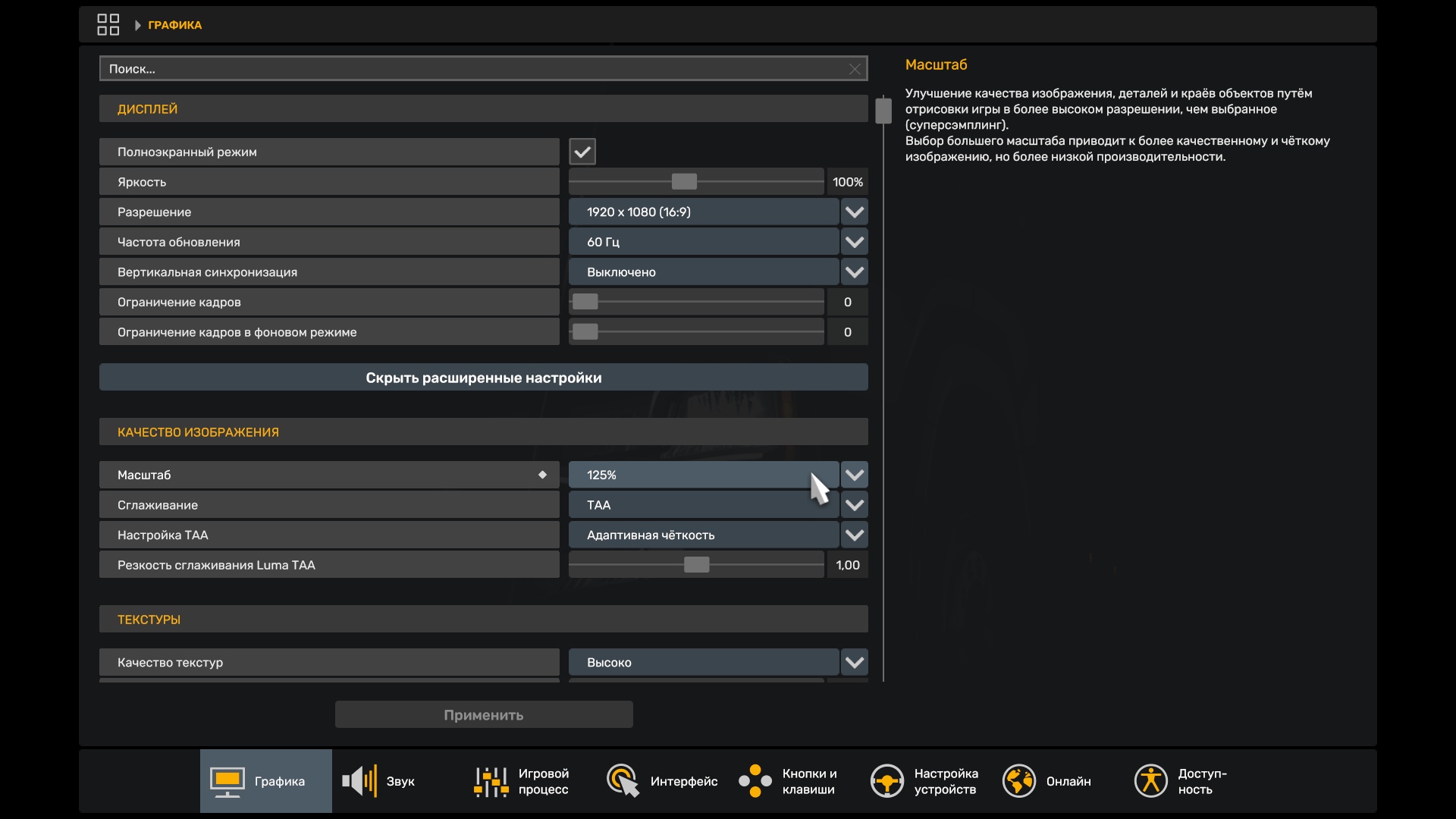Click the Яркость slider handle
The width and height of the screenshot is (1456, 819).
(684, 182)
